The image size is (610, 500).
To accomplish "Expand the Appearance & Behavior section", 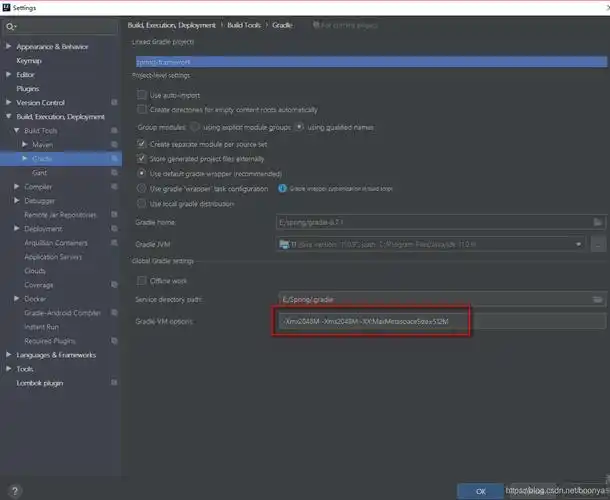I will tap(8, 46).
